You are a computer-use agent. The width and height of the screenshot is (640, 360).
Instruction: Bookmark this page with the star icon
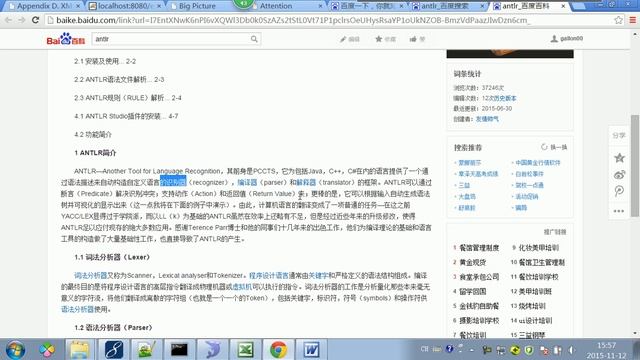pos(618,20)
